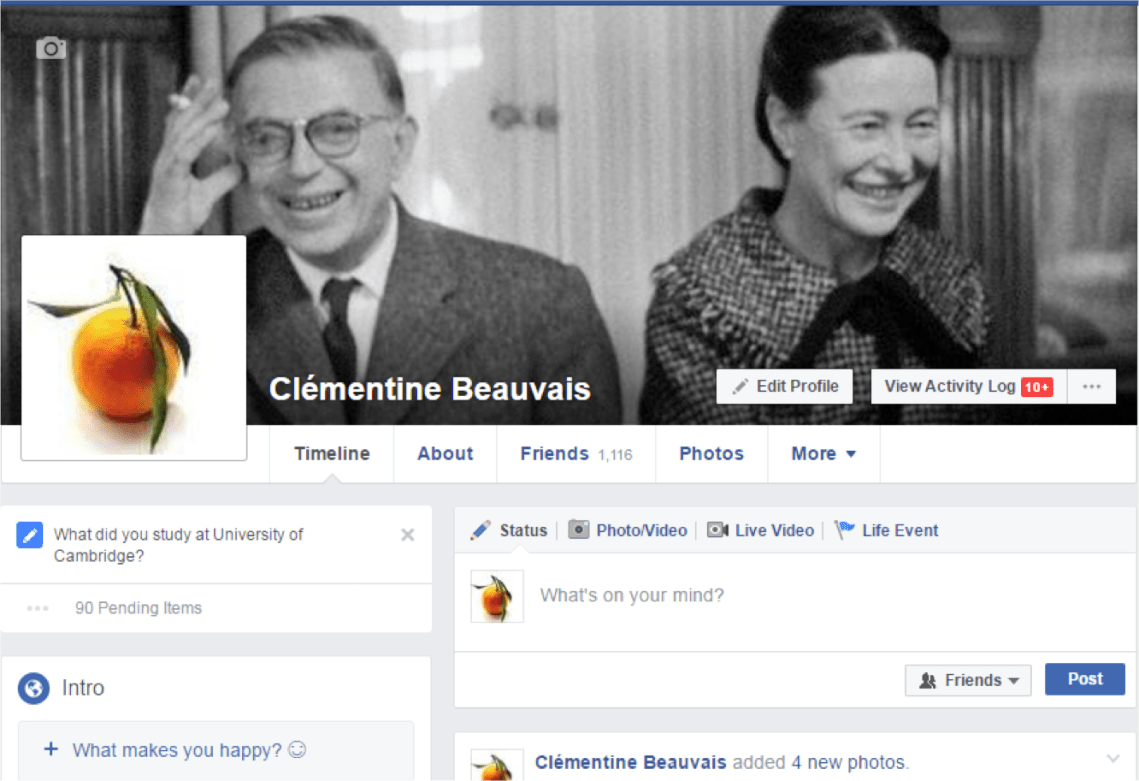Screen dimensions: 1139x781
Task: Click the blue pencil edit icon
Action: click(x=30, y=535)
